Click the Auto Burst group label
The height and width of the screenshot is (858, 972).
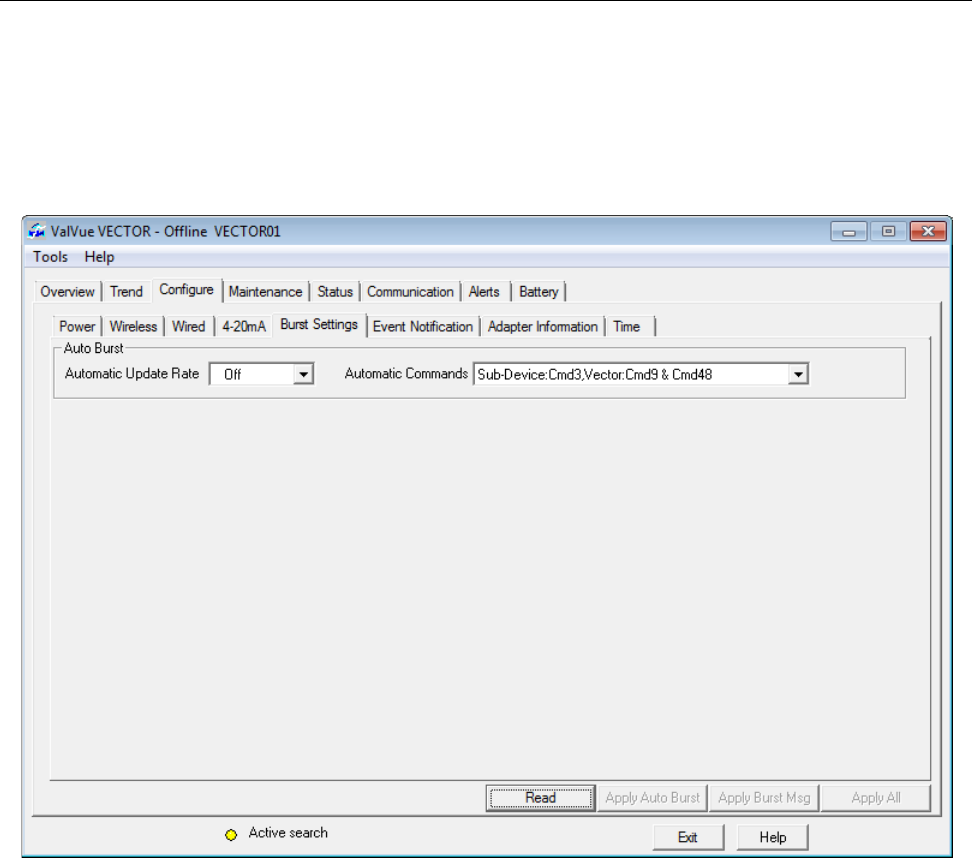(x=94, y=348)
